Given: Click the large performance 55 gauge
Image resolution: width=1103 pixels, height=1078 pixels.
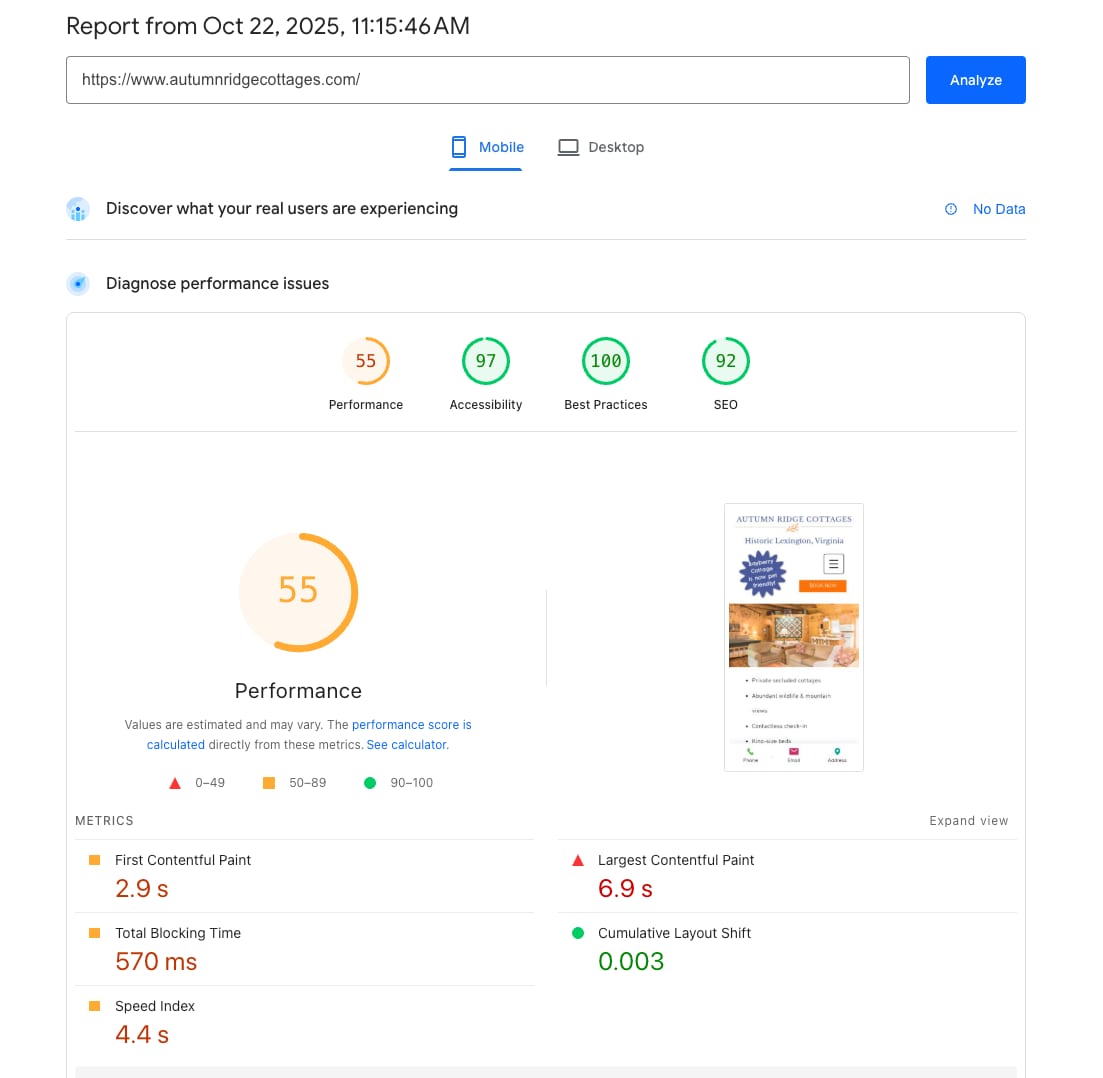Looking at the screenshot, I should [298, 592].
